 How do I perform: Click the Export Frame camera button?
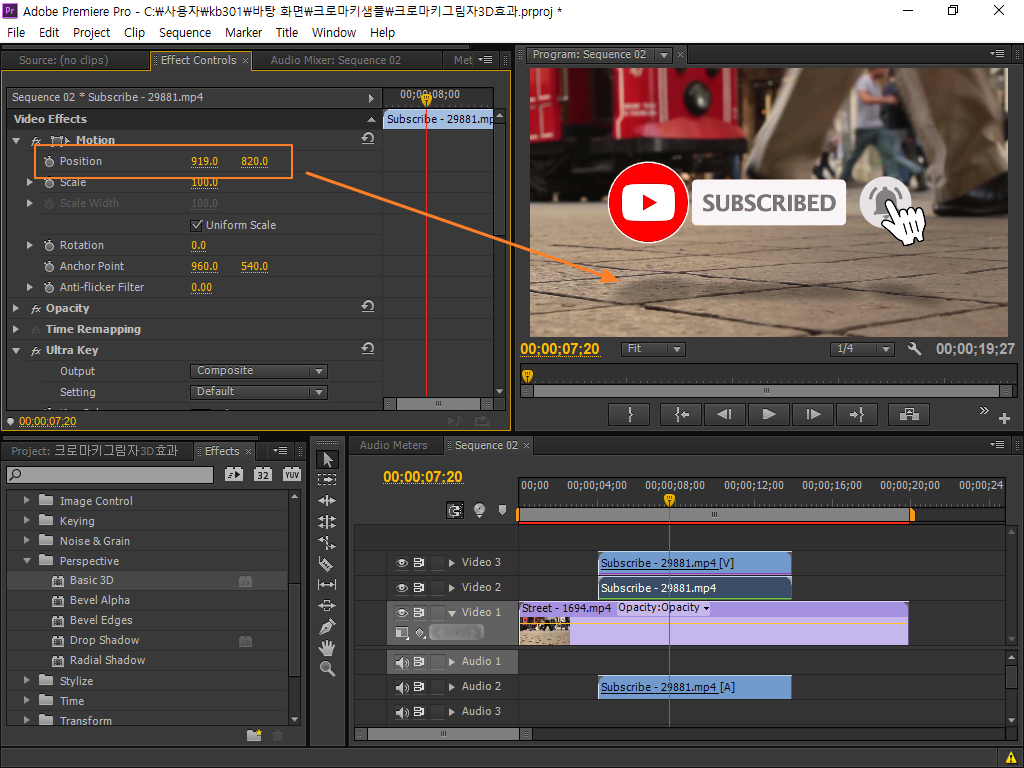coord(909,415)
